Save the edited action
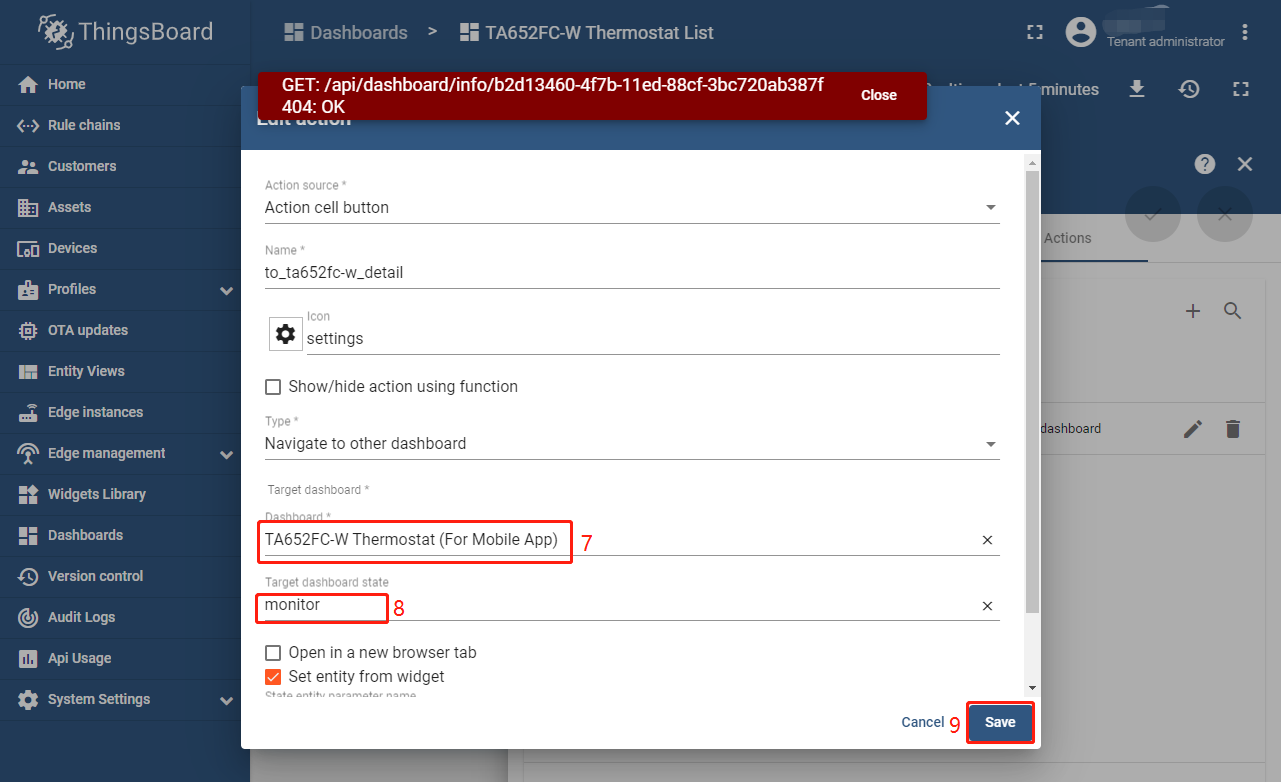 pos(1000,722)
